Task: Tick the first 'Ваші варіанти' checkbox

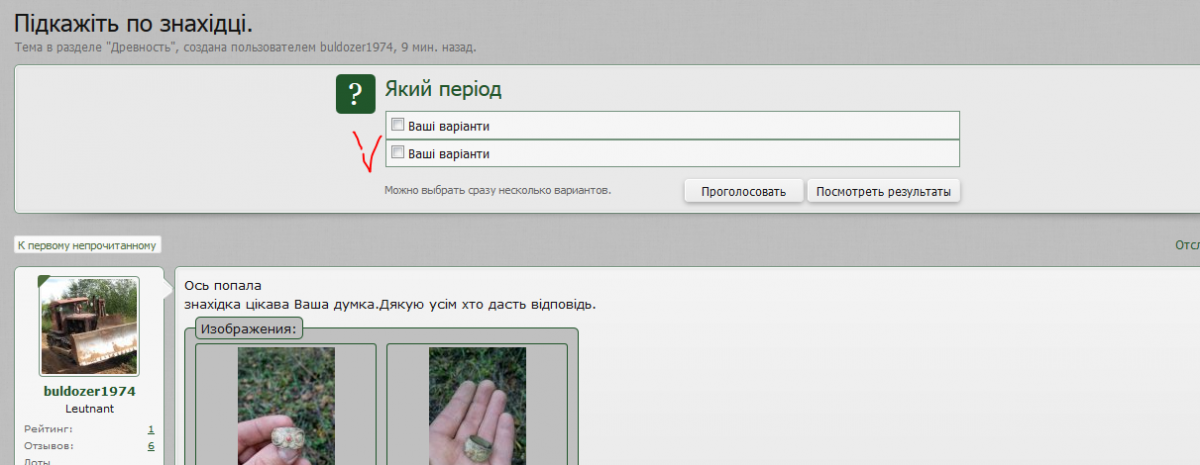Action: pos(397,125)
